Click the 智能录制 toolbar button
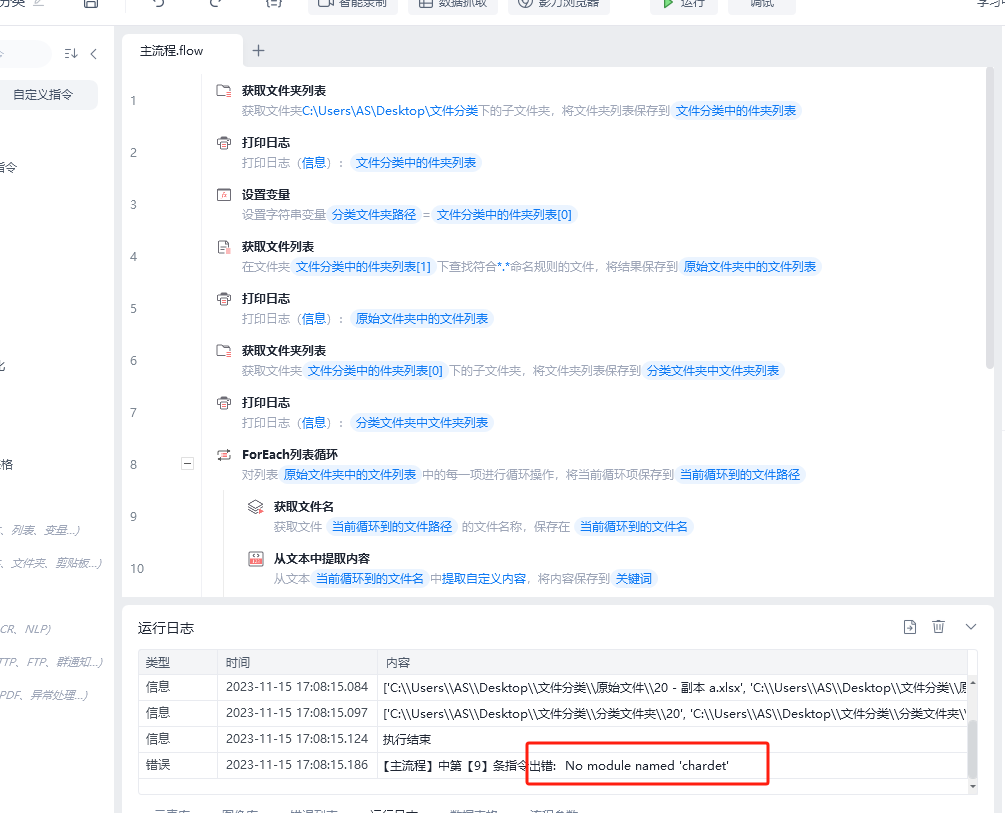1005x813 pixels. [x=353, y=4]
